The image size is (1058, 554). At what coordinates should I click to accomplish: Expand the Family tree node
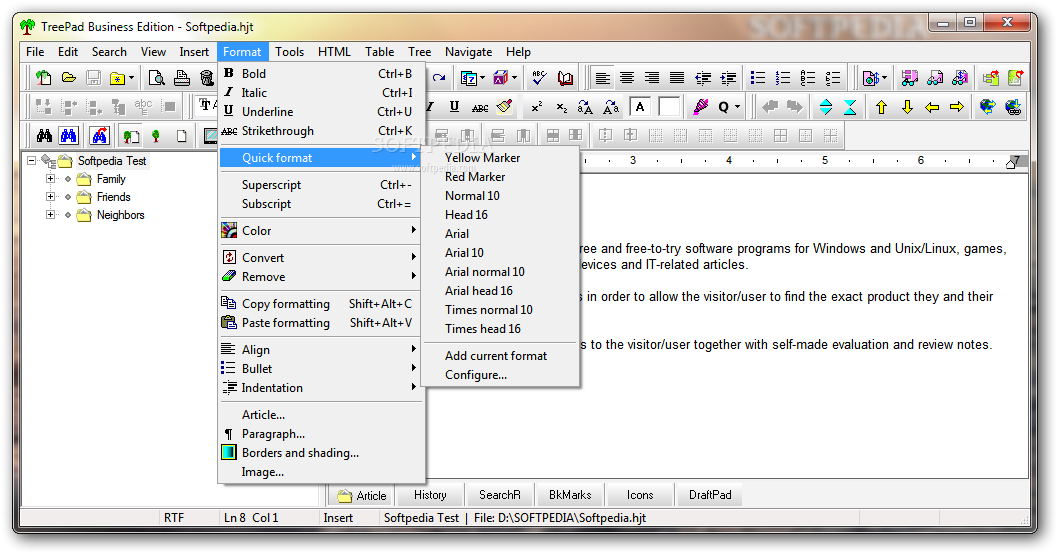tap(51, 179)
